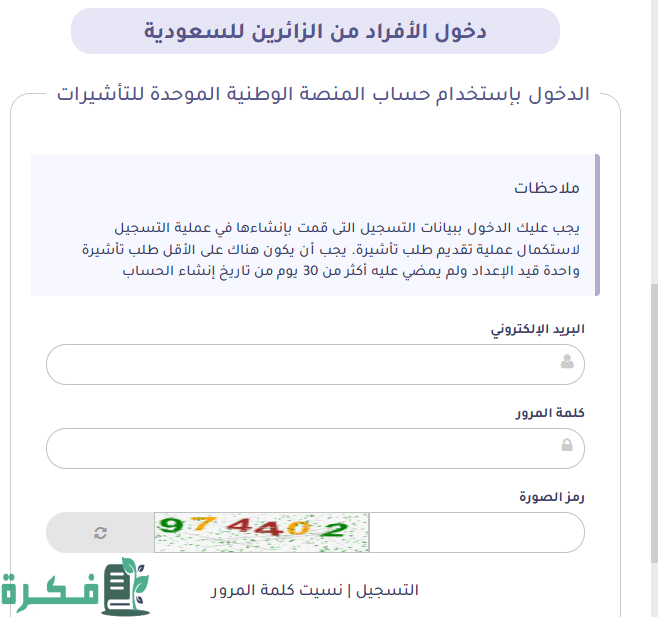Image resolution: width=658 pixels, height=617 pixels.
Task: Click the فكرة watermark text
Action: coord(48,593)
